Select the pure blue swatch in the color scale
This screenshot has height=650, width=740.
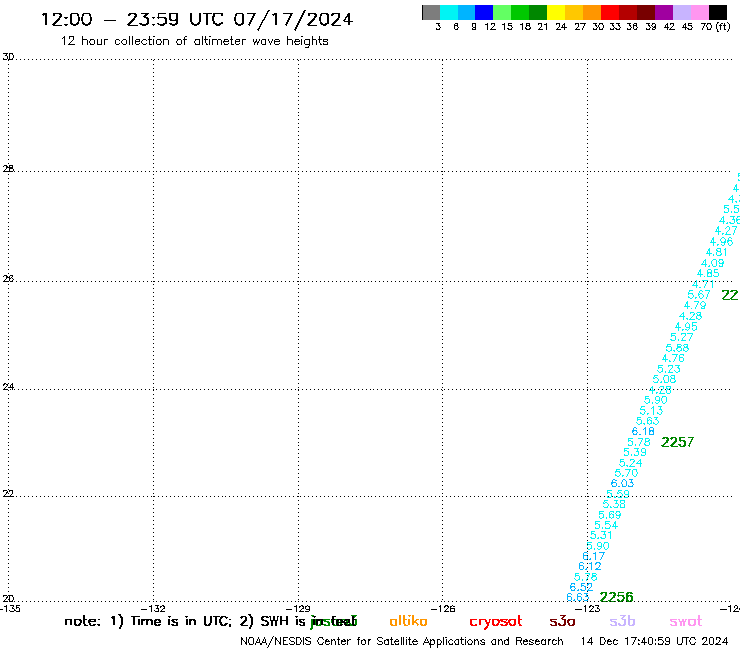click(484, 12)
